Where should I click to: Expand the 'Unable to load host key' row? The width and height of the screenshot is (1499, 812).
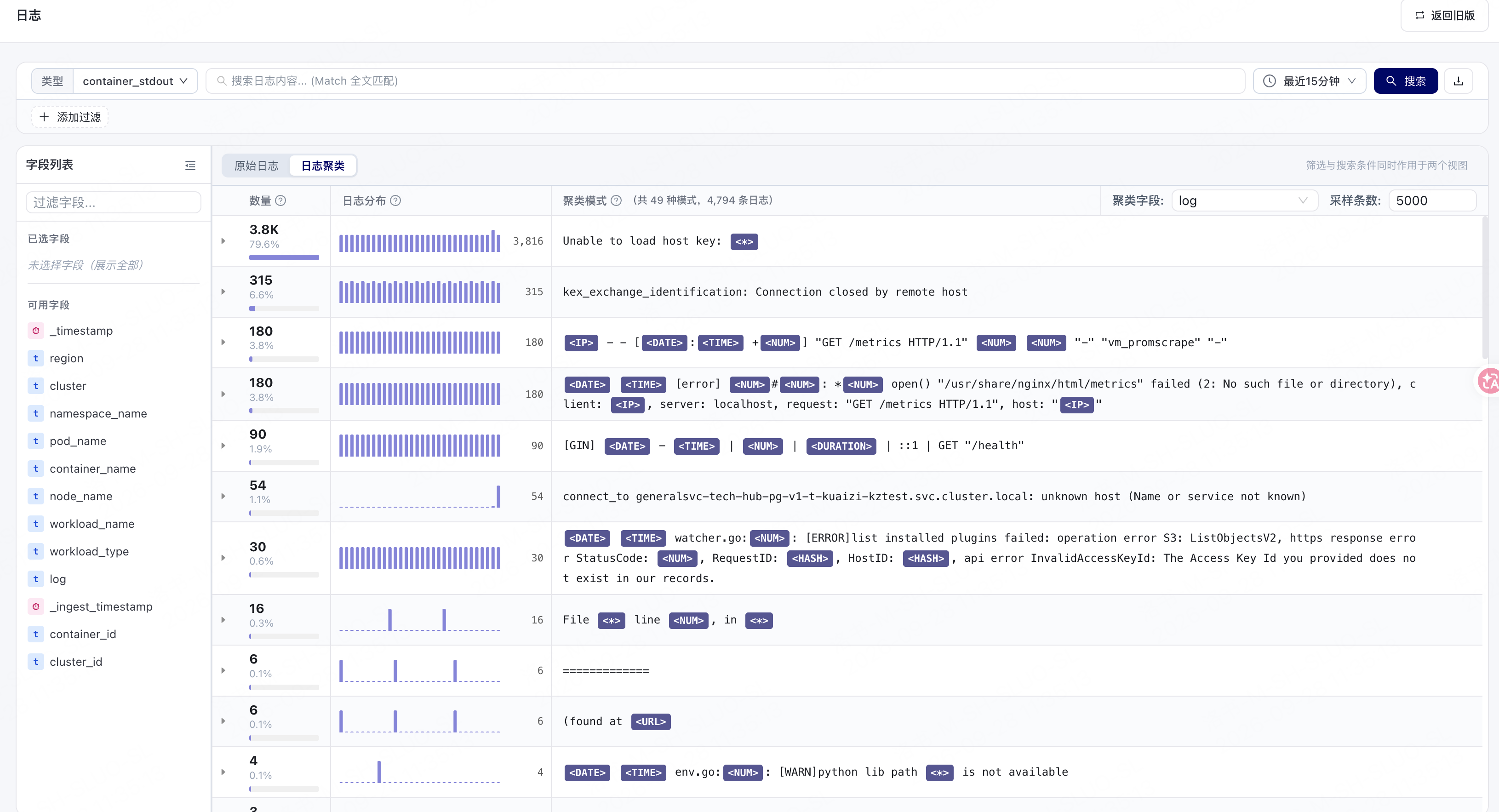click(223, 241)
